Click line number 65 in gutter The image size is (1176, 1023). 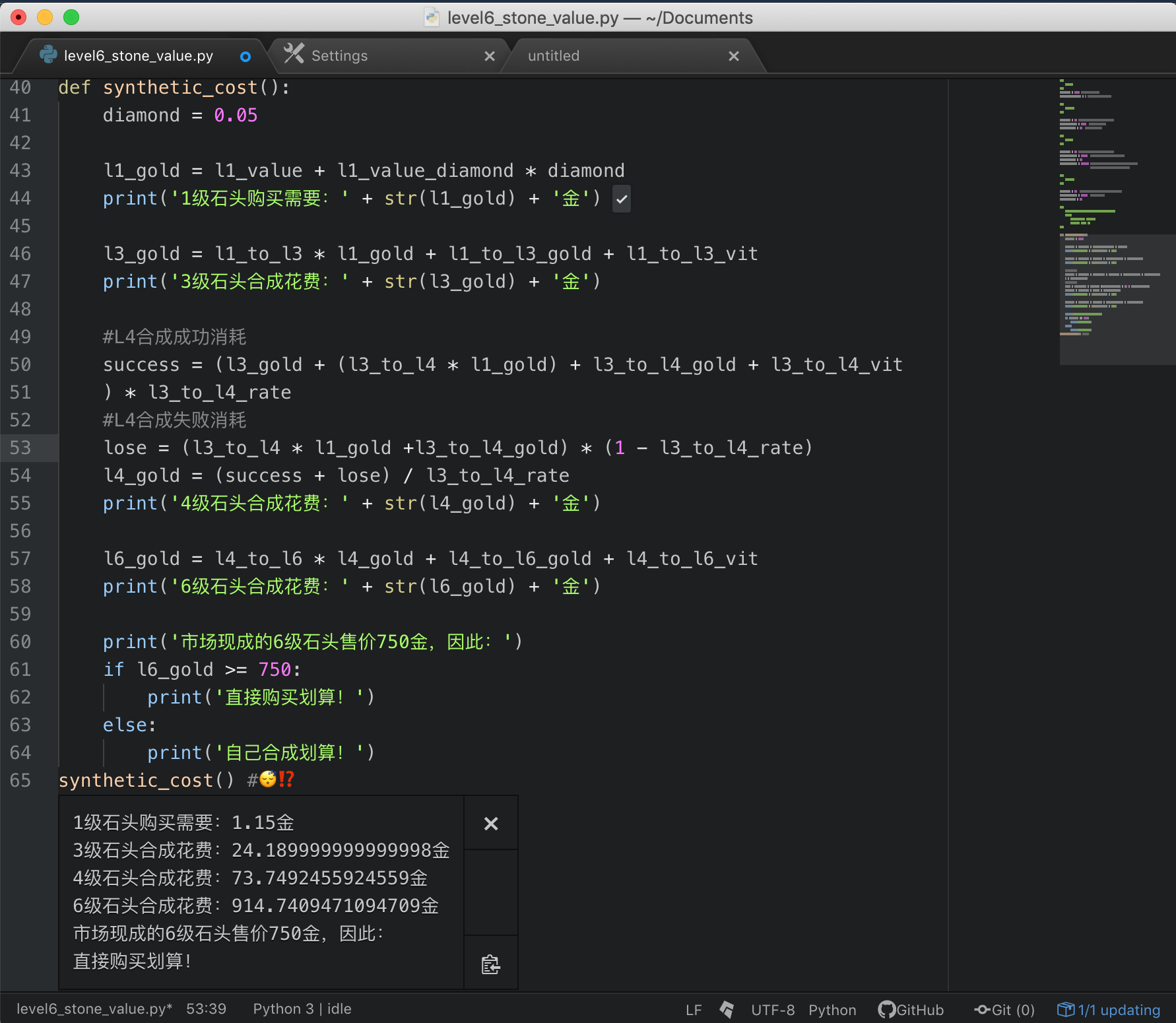coord(20,780)
